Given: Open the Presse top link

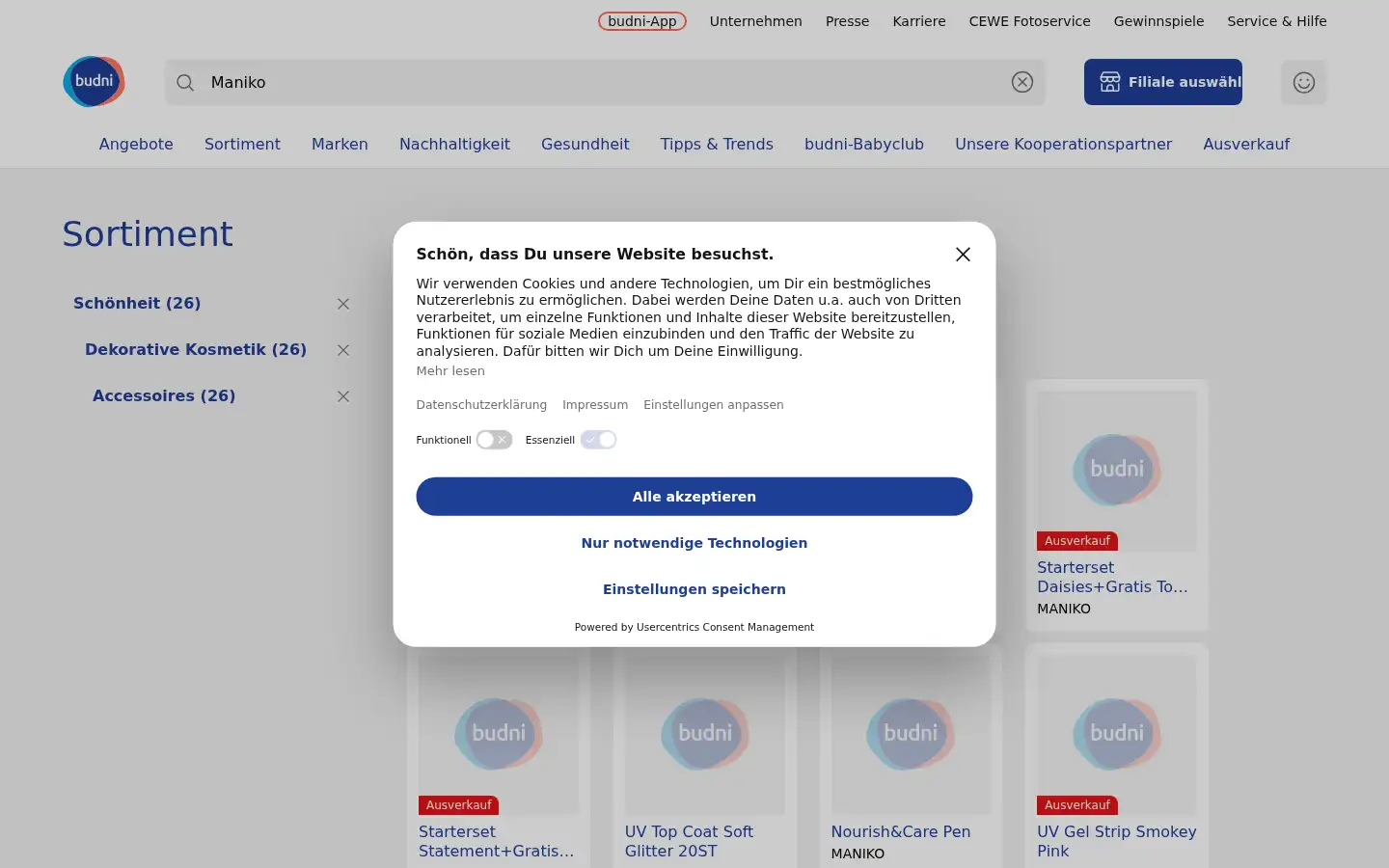Looking at the screenshot, I should (x=847, y=21).
